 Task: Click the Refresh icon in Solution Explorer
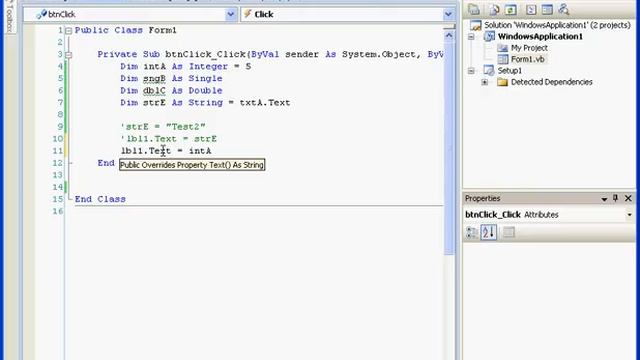coord(511,9)
